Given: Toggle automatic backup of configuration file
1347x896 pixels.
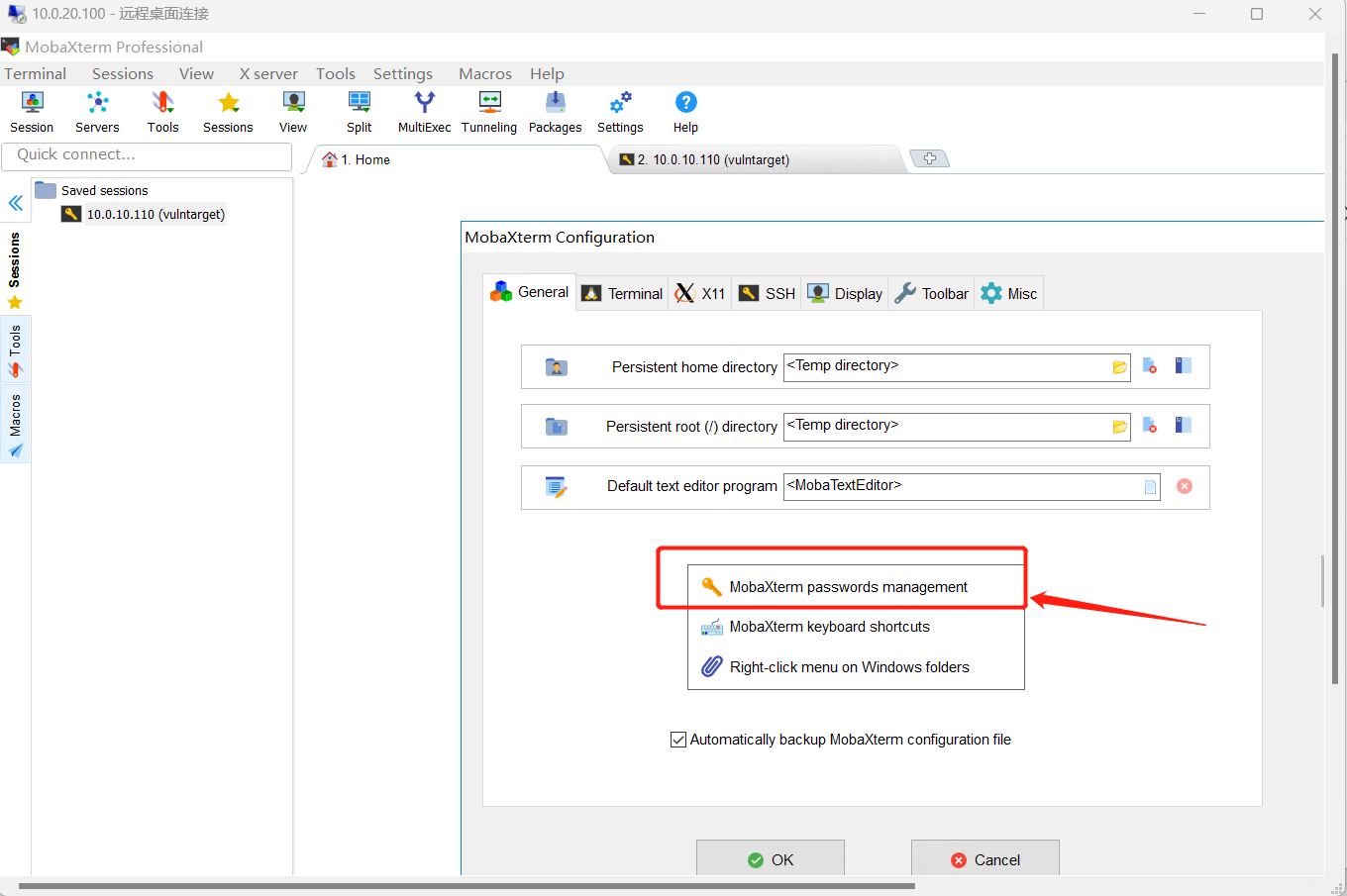Looking at the screenshot, I should point(678,740).
